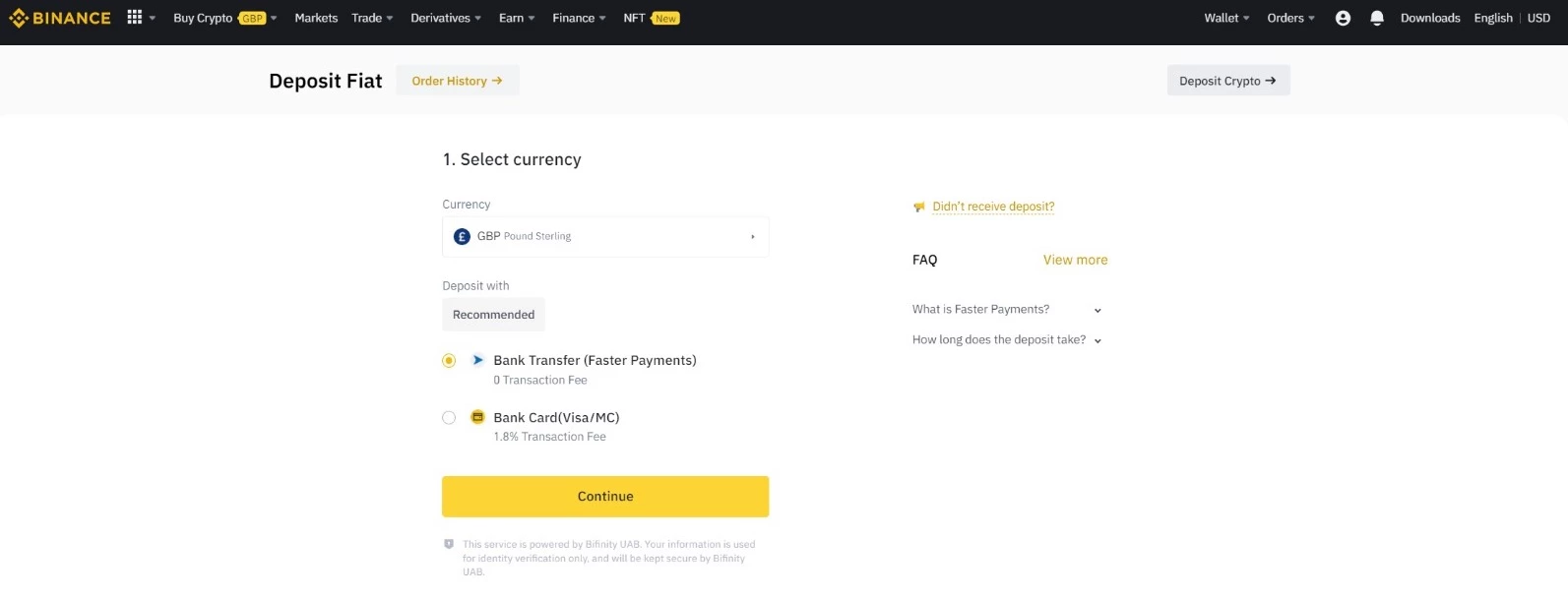This screenshot has height=598, width=1568.
Task: Click the 'Didn't receive deposit?' link
Action: point(993,207)
